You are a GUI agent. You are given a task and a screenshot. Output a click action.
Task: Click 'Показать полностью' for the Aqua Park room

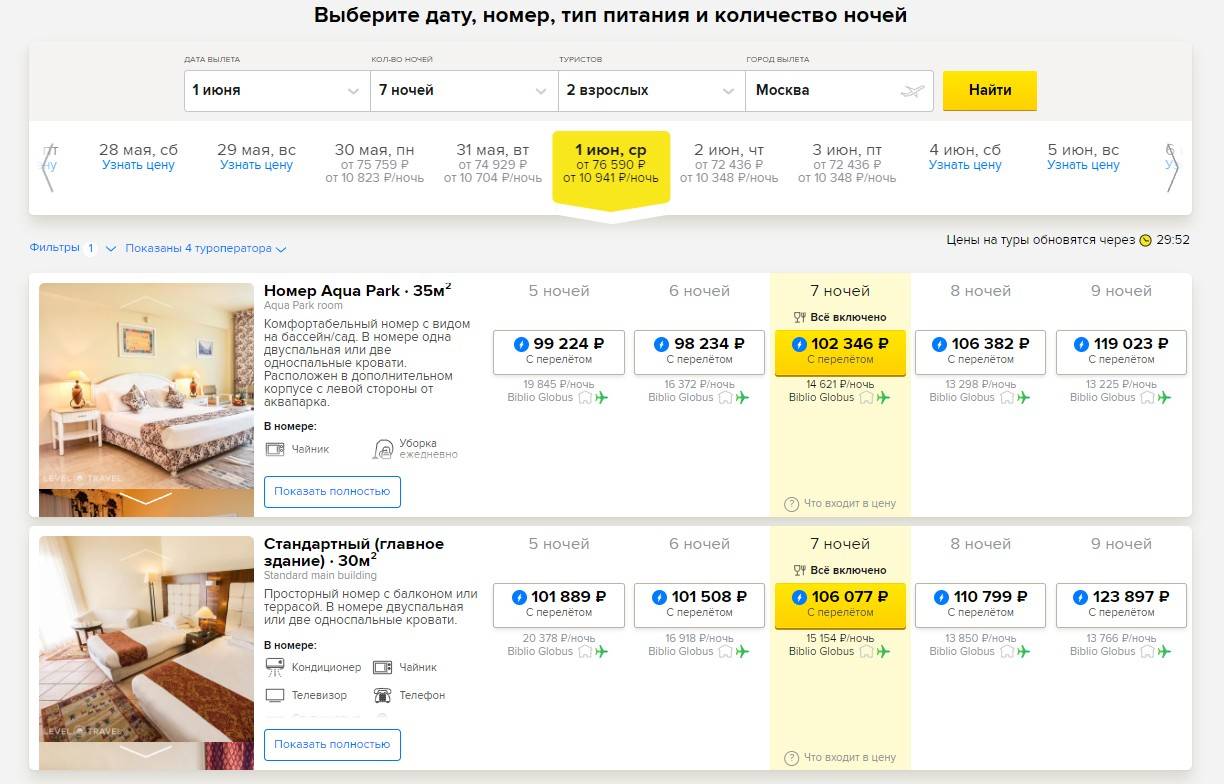(332, 492)
